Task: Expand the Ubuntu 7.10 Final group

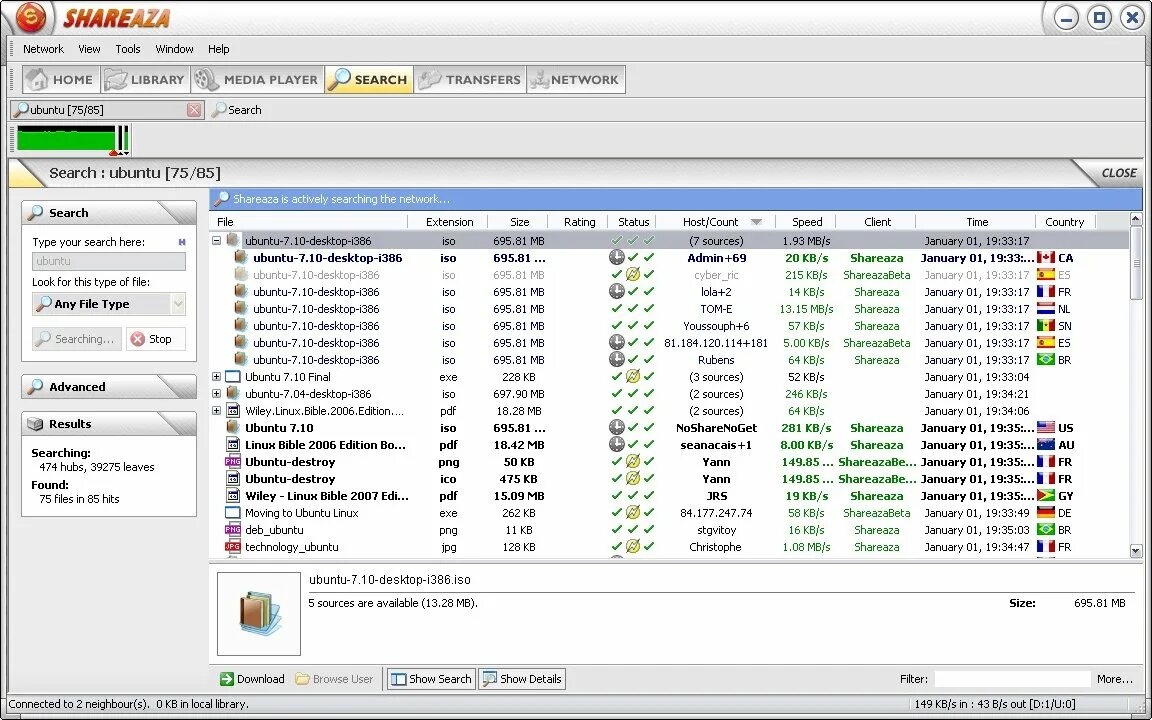Action: tap(216, 377)
